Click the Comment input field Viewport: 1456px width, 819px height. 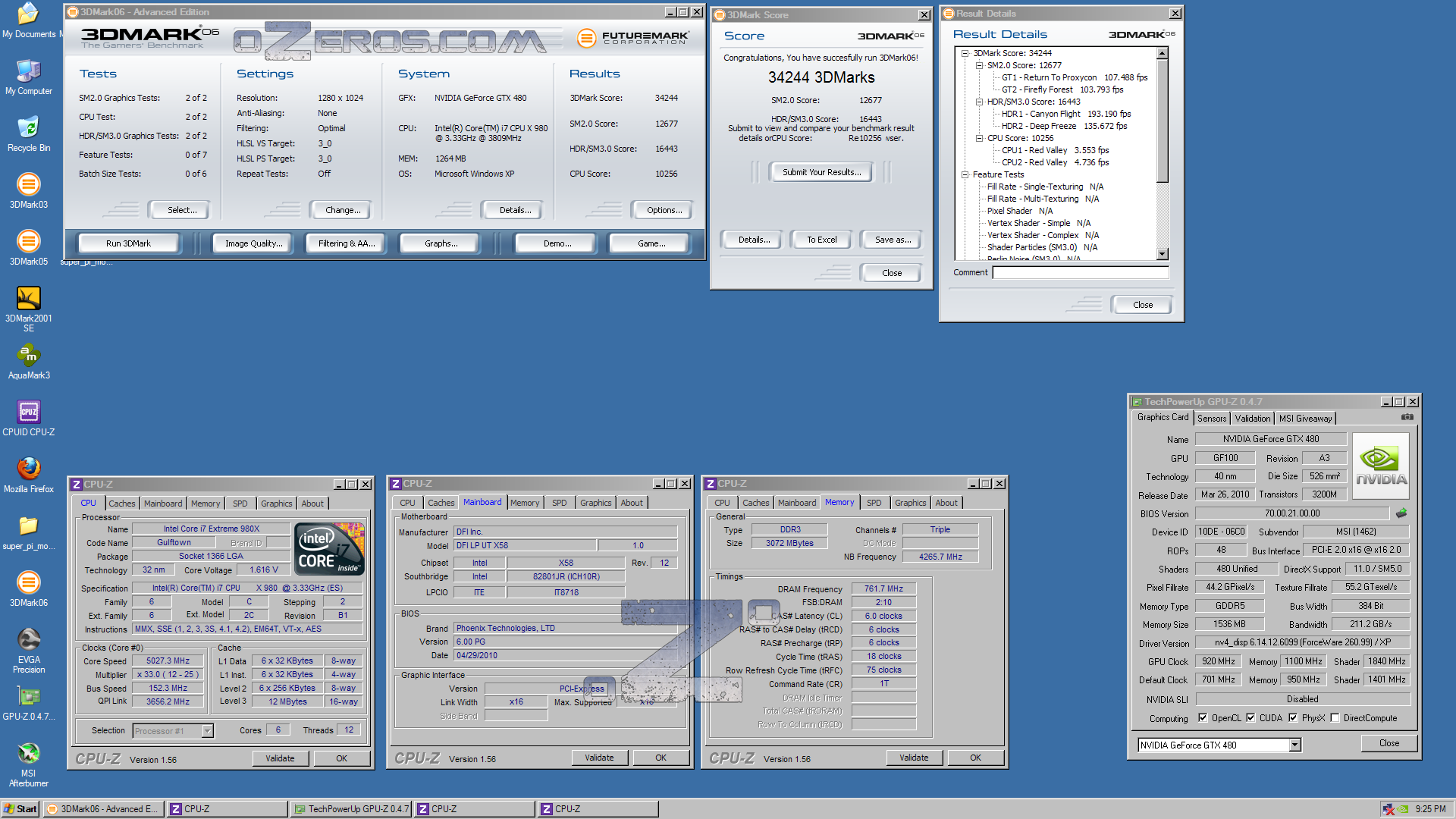pos(1080,272)
